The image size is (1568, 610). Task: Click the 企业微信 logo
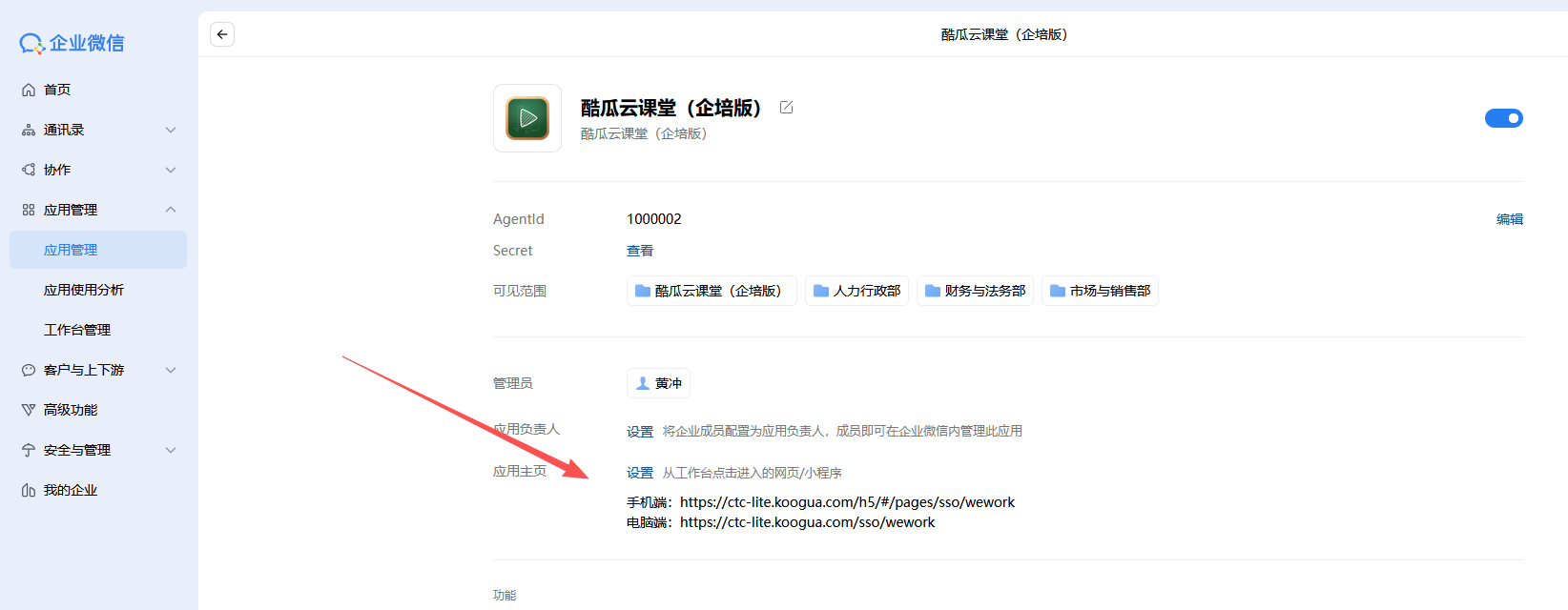coord(72,43)
